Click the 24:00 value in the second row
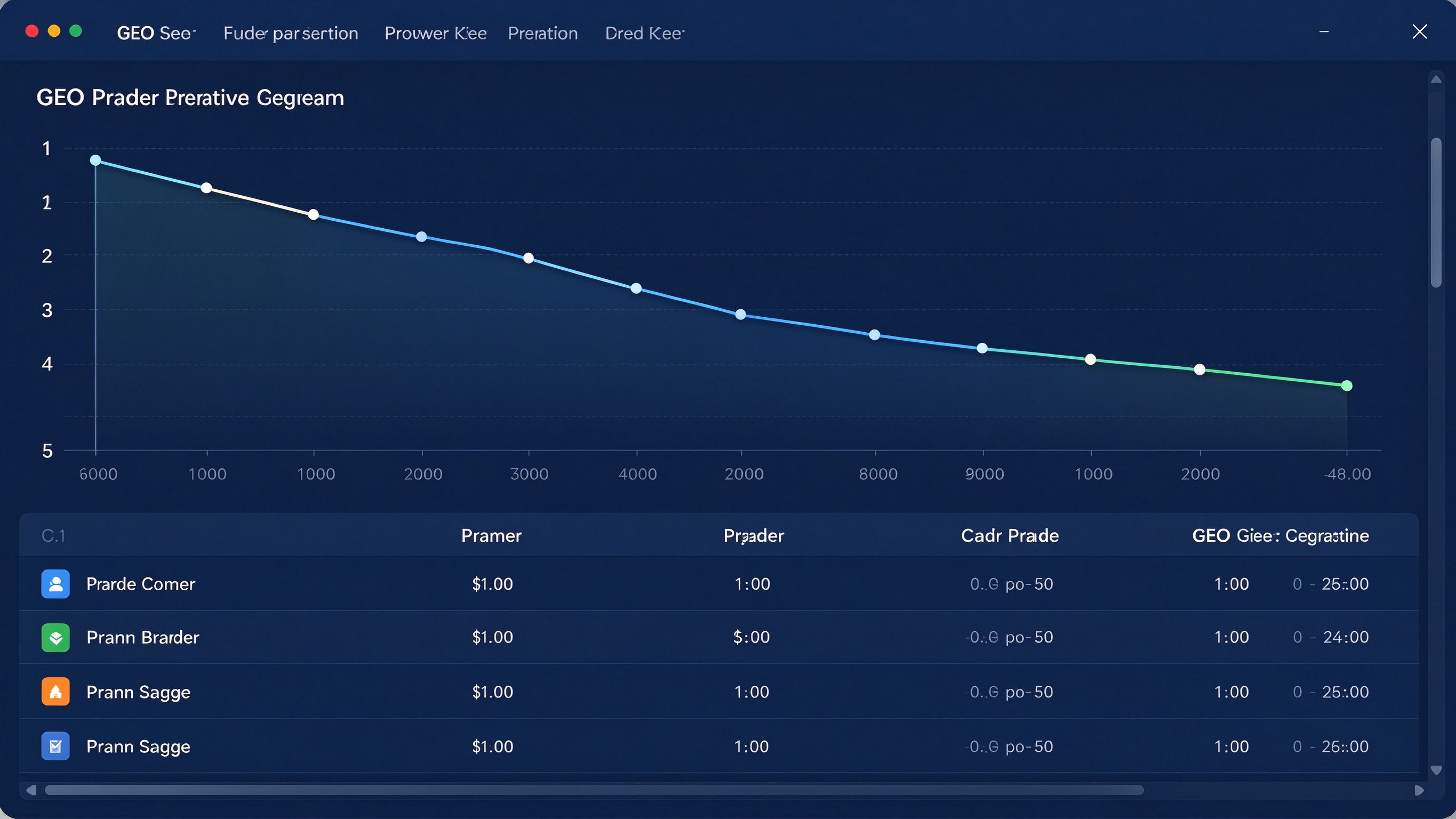1456x819 pixels. pyautogui.click(x=1345, y=638)
